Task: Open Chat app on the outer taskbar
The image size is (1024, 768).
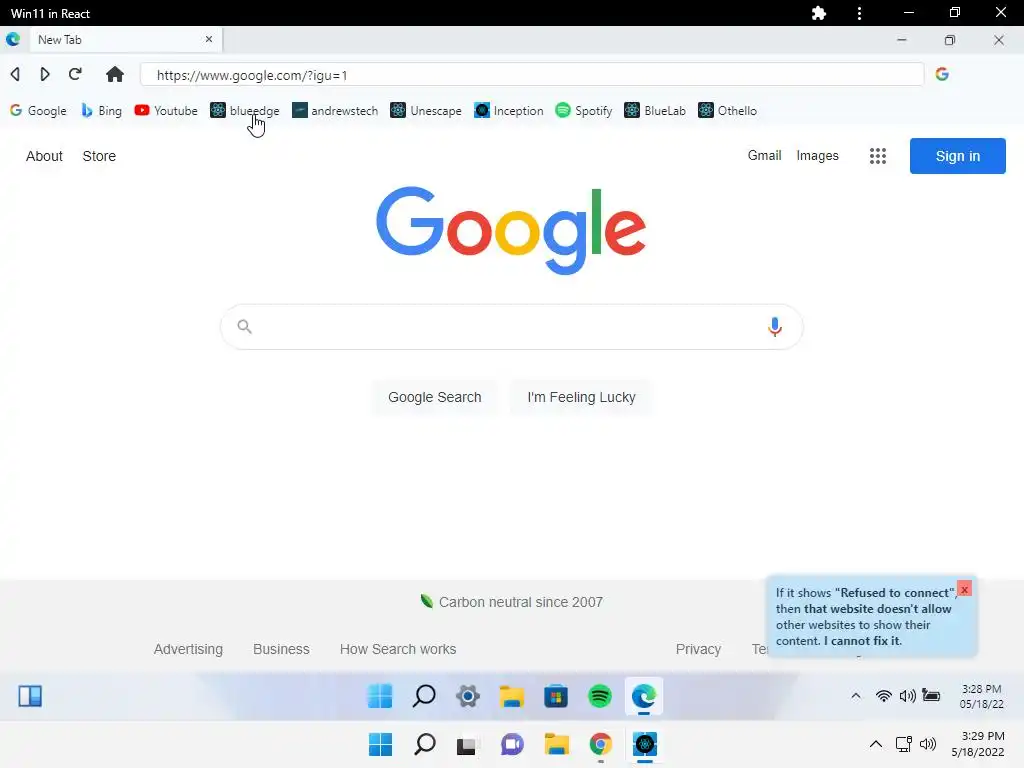Action: (x=512, y=744)
